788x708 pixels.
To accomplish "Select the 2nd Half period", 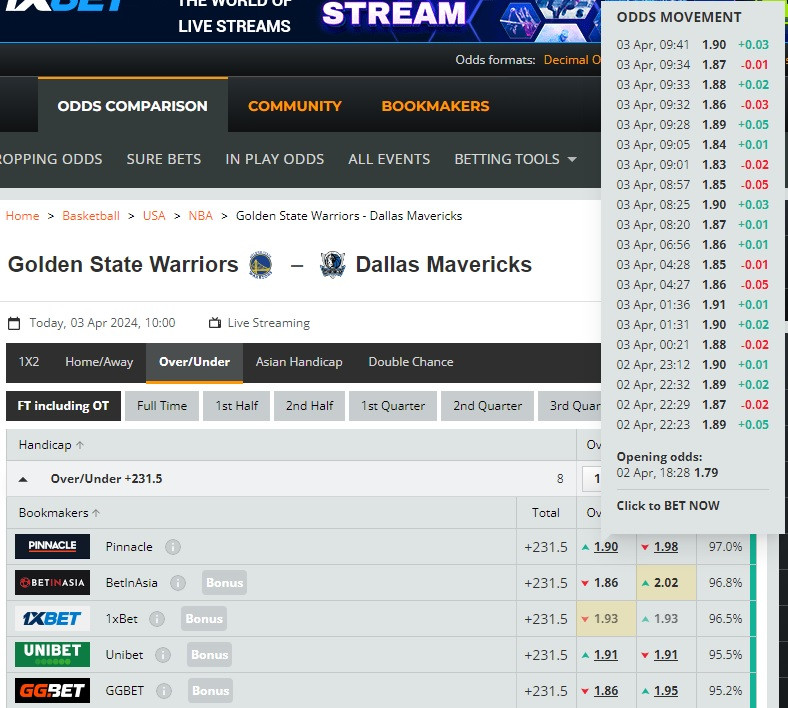I will coord(310,406).
